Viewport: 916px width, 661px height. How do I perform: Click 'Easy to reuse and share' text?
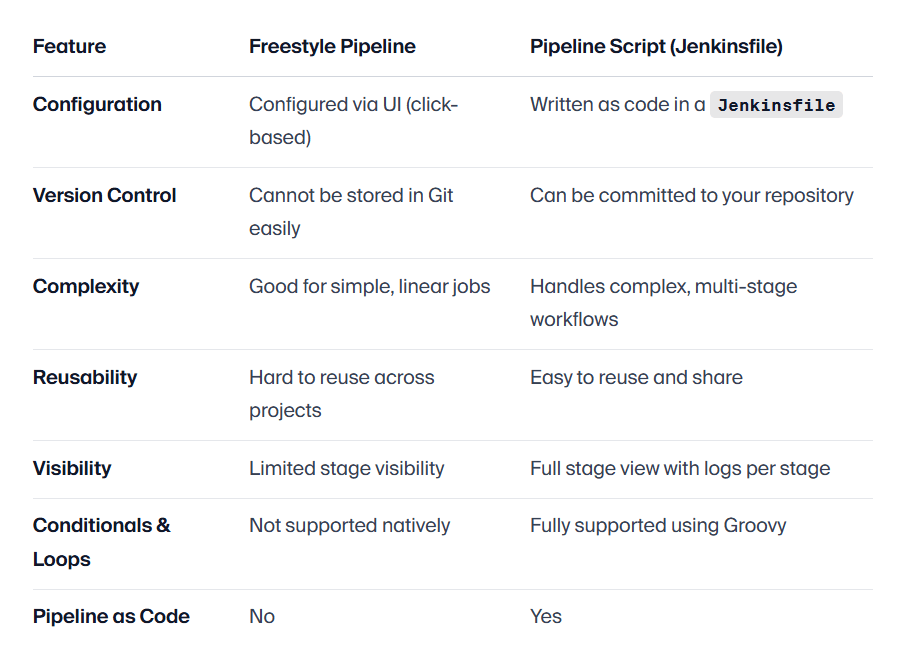point(636,378)
